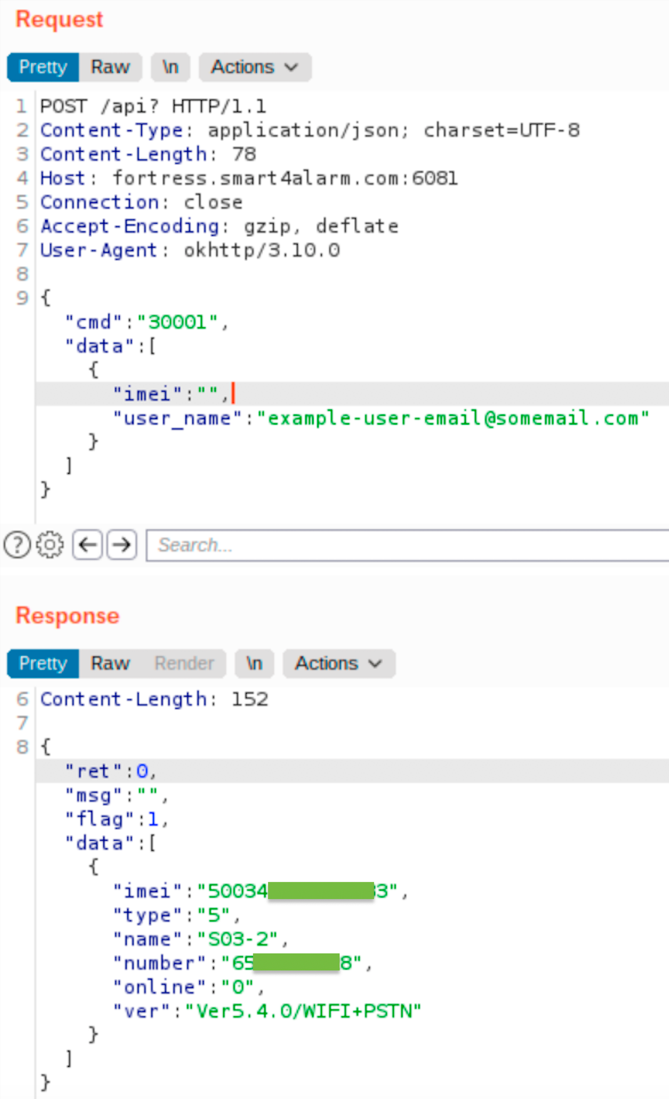Expand the Response Actions dropdown
Viewport: 669px width, 1099px height.
(x=339, y=663)
